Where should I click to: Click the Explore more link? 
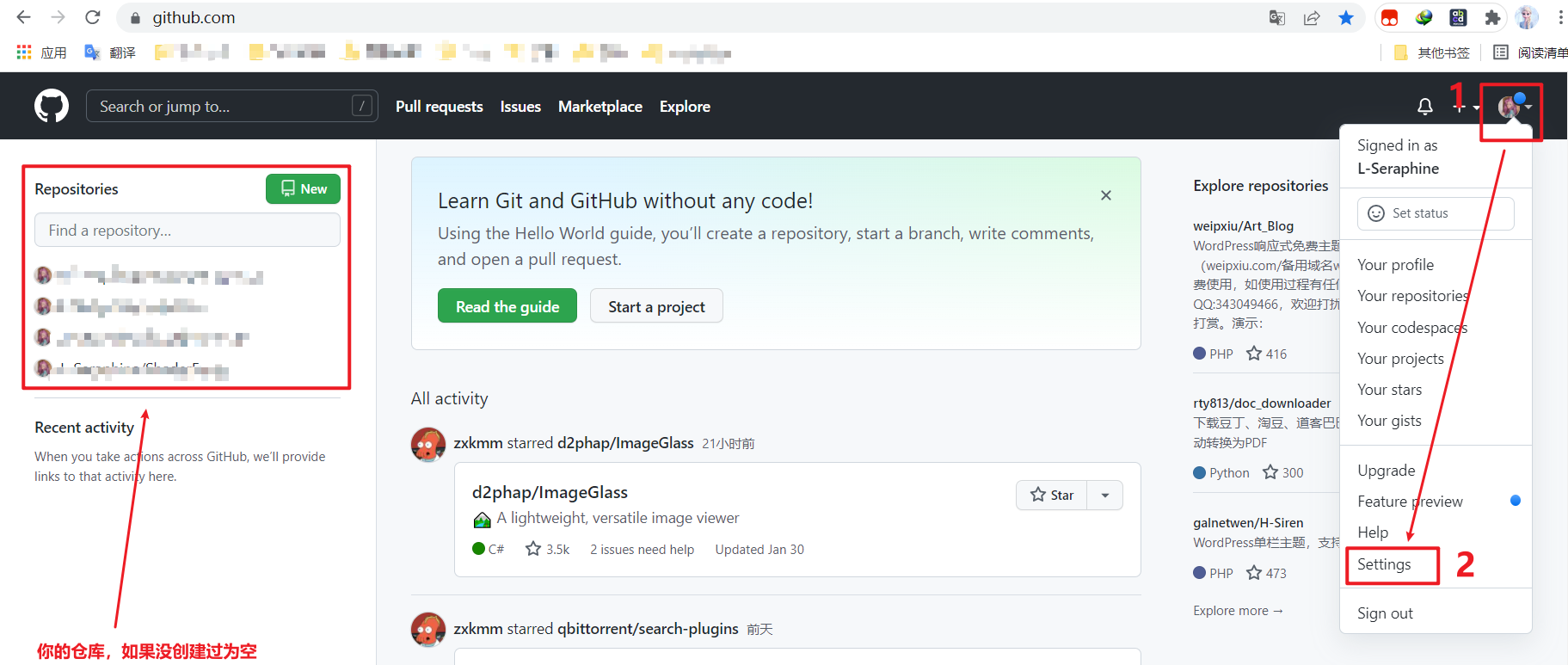point(1238,610)
